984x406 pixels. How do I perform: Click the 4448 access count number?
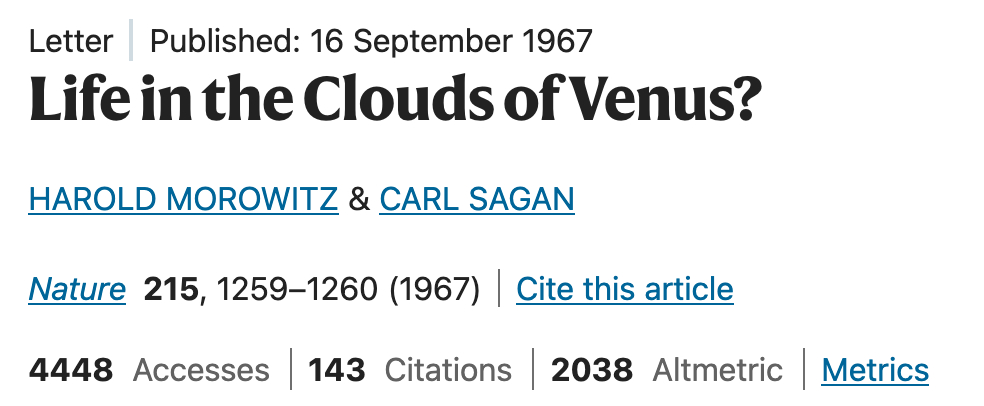(71, 371)
